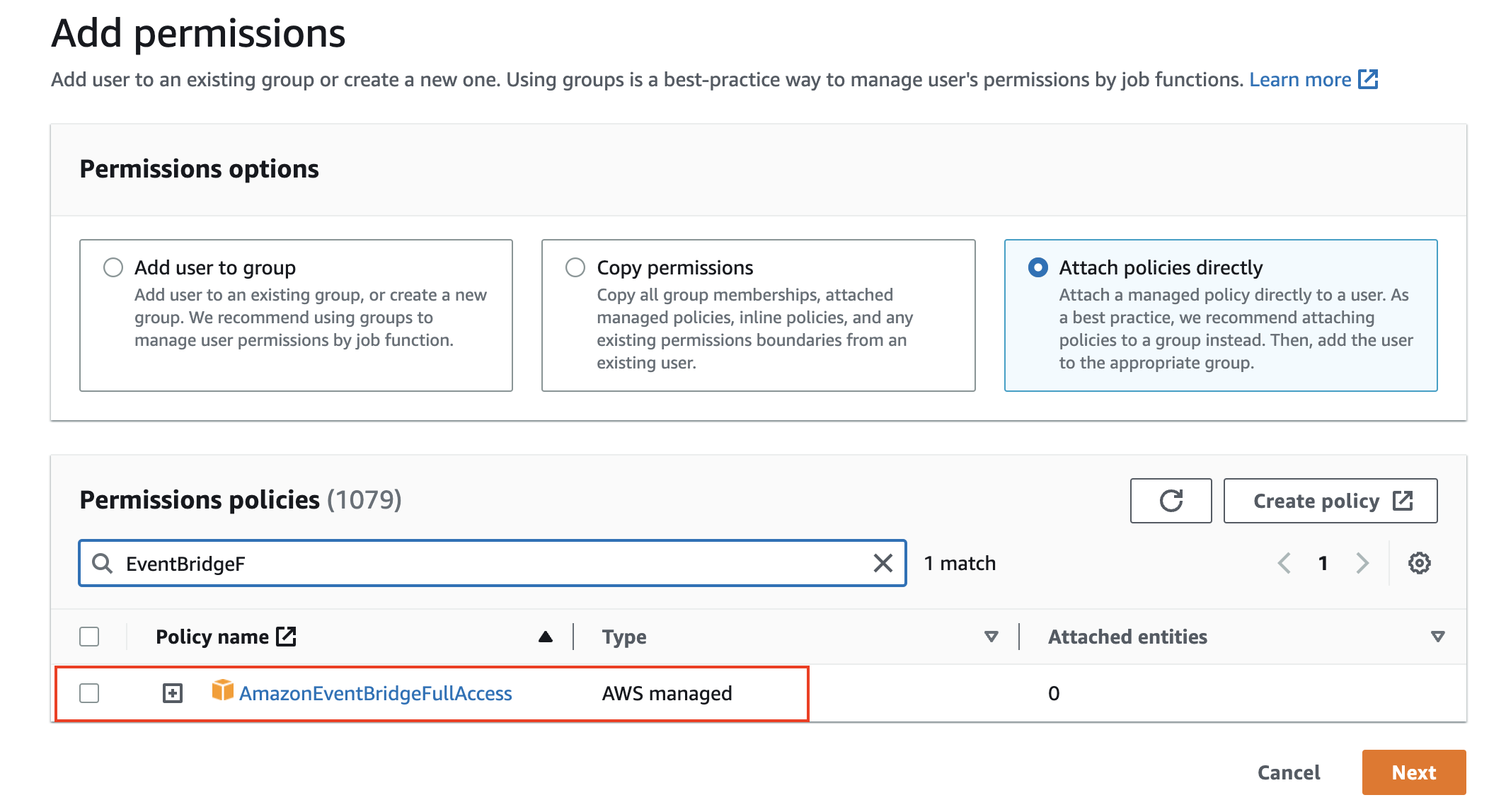Go to previous page chevron
The image size is (1489, 812).
(x=1284, y=563)
